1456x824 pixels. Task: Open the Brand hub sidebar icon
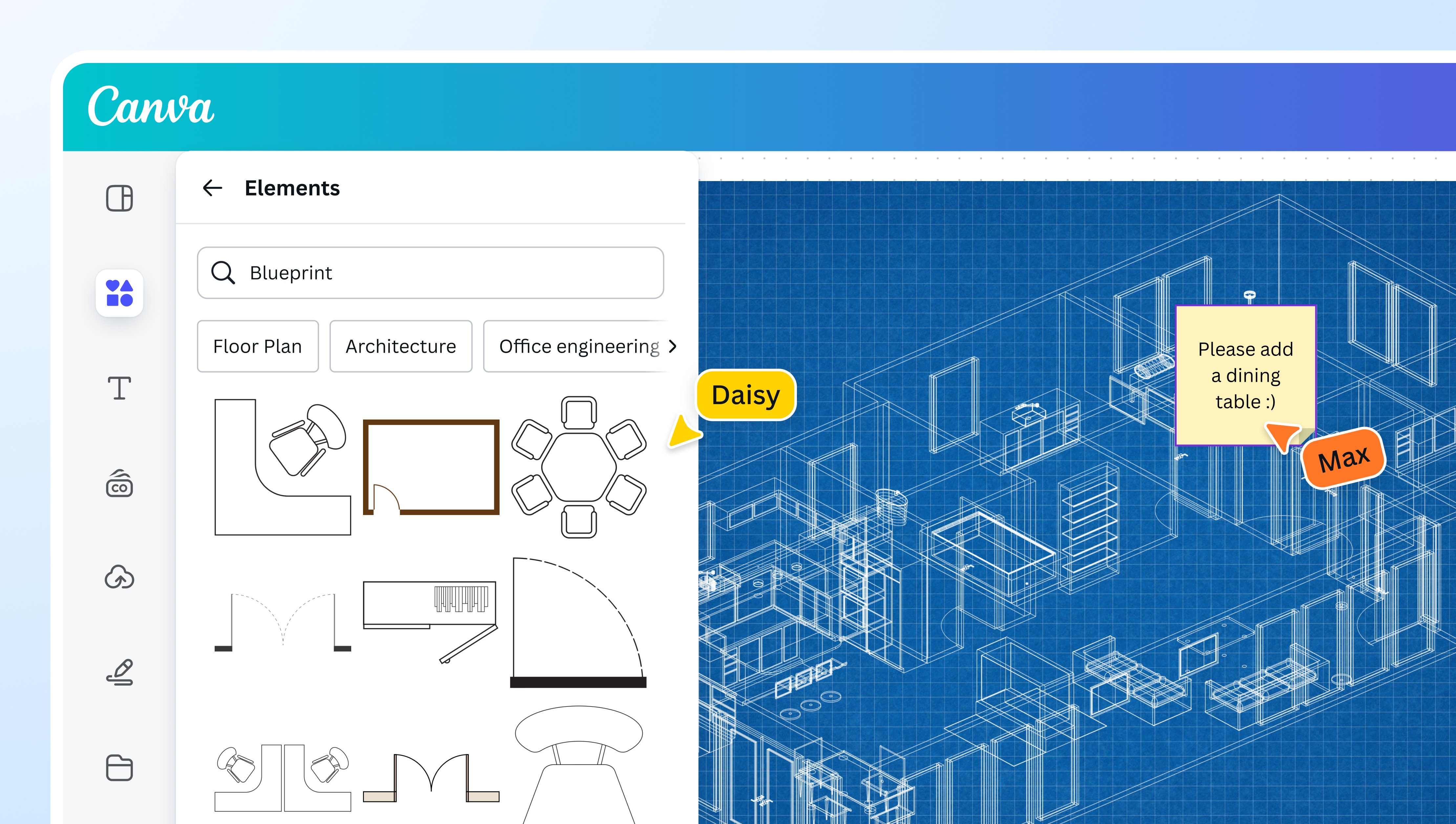119,484
